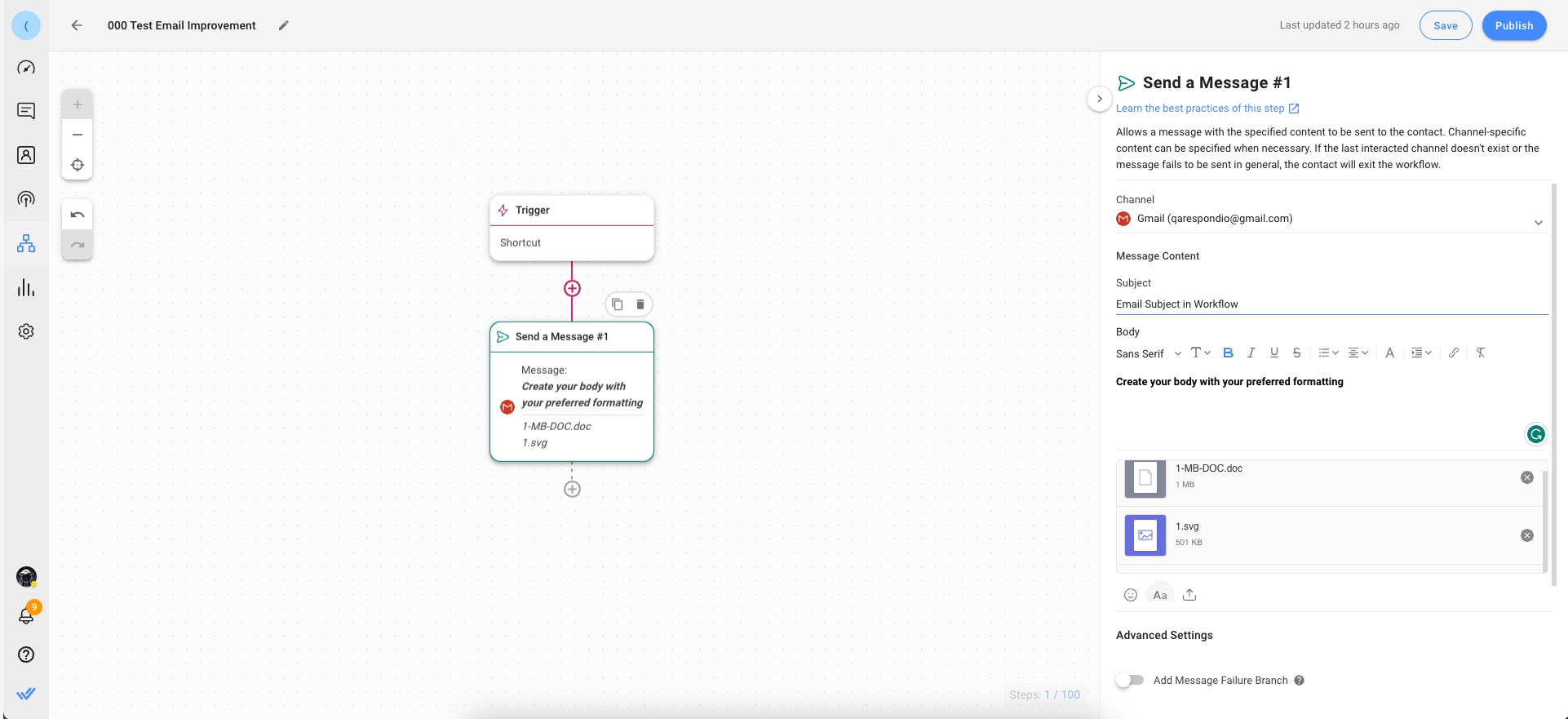Expand the Gmail channel dropdown

[1538, 222]
